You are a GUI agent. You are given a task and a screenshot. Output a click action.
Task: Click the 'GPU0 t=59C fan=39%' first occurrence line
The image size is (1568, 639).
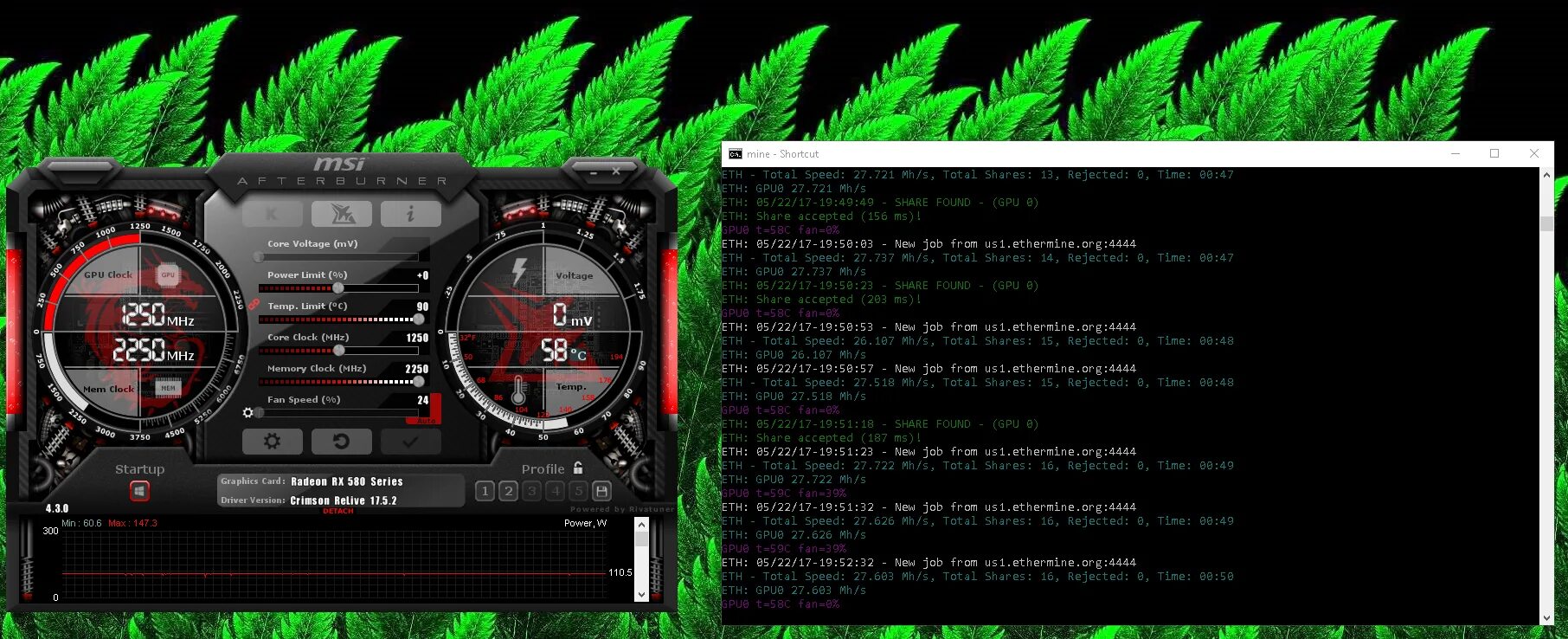coord(784,494)
